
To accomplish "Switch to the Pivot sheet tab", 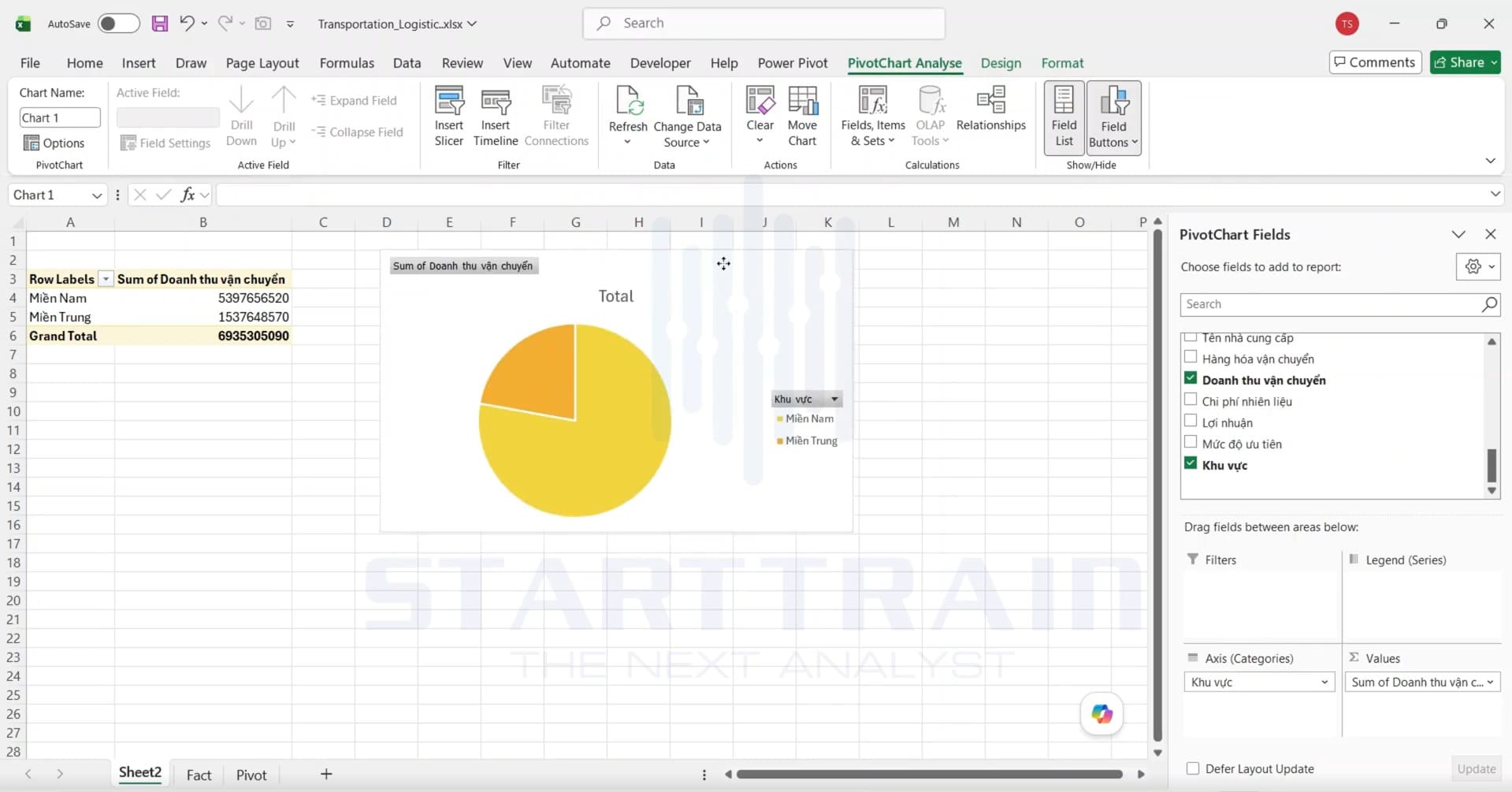I will (x=251, y=775).
